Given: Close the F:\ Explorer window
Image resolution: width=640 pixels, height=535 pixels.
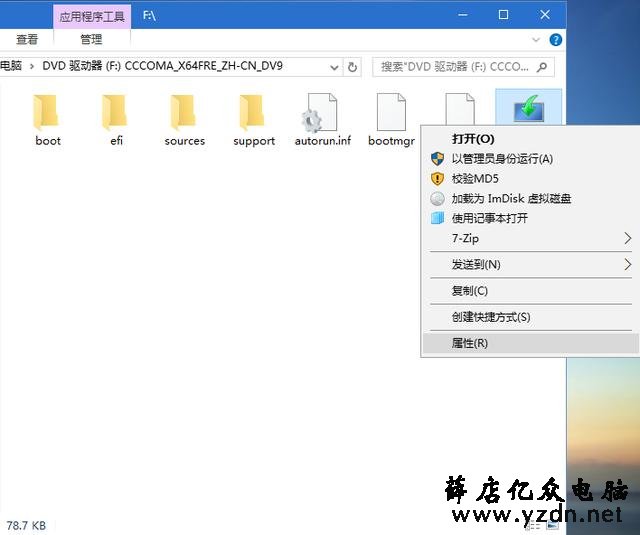Looking at the screenshot, I should [x=545, y=15].
